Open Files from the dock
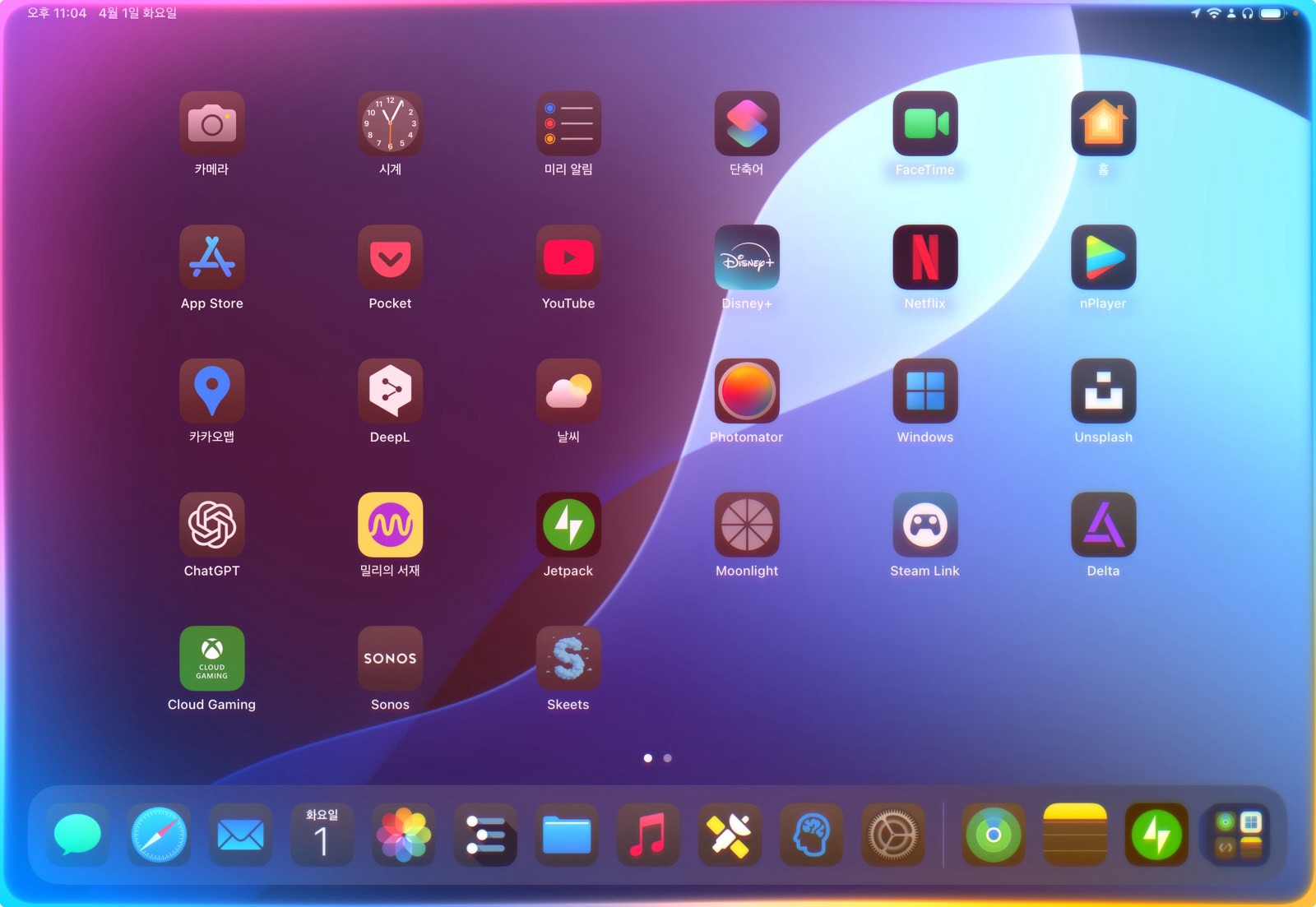 [567, 835]
